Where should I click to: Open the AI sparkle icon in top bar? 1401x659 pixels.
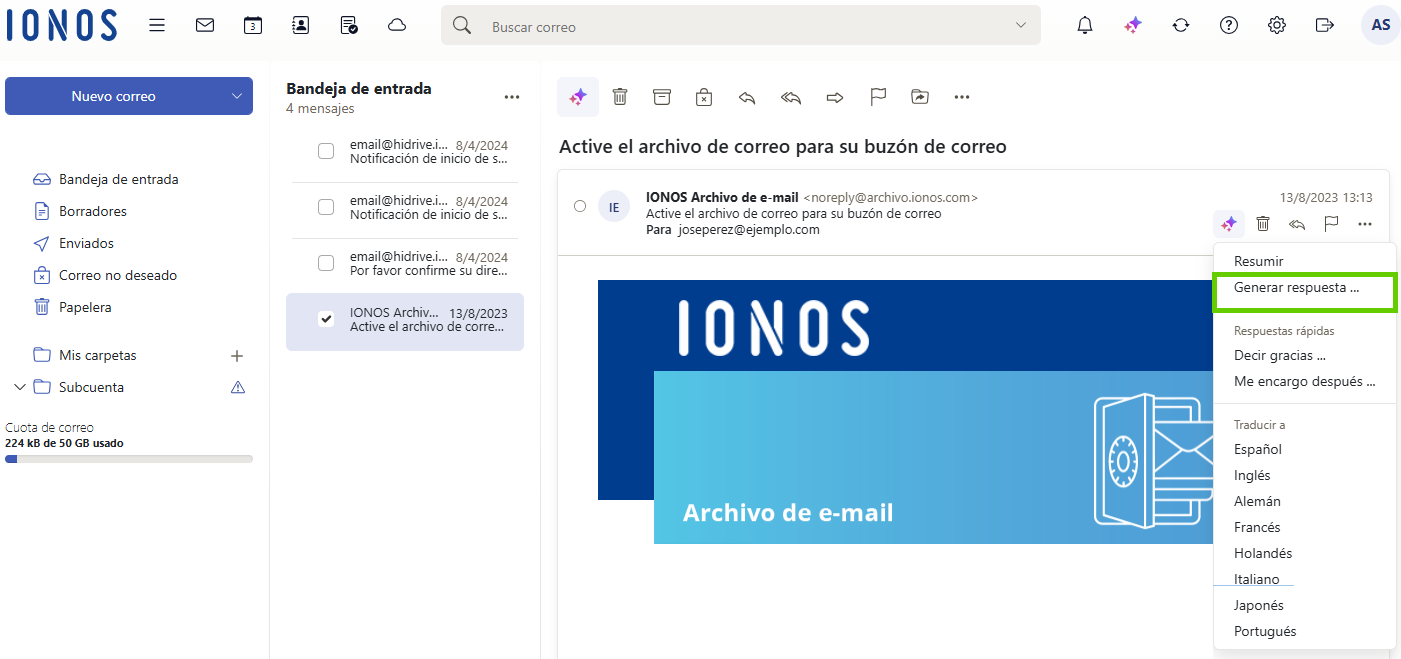tap(1133, 25)
